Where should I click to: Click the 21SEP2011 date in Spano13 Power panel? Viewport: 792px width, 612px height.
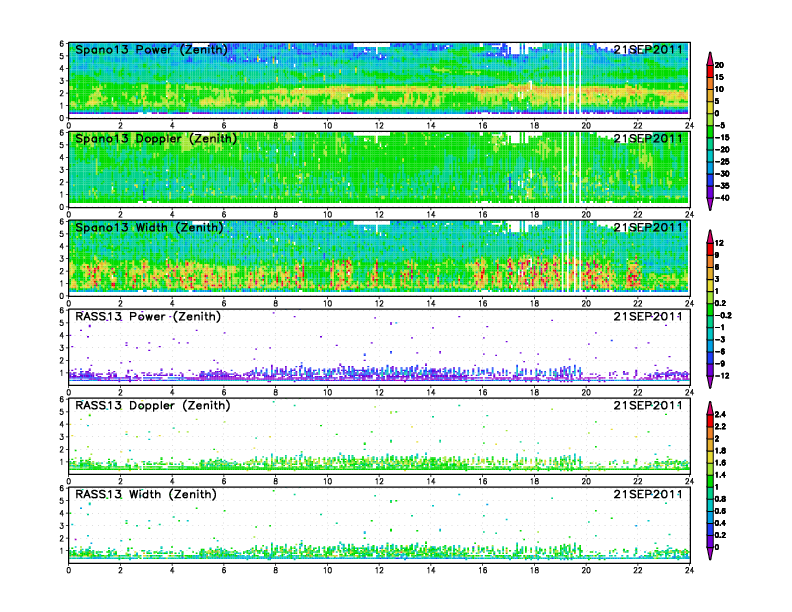pyautogui.click(x=648, y=49)
